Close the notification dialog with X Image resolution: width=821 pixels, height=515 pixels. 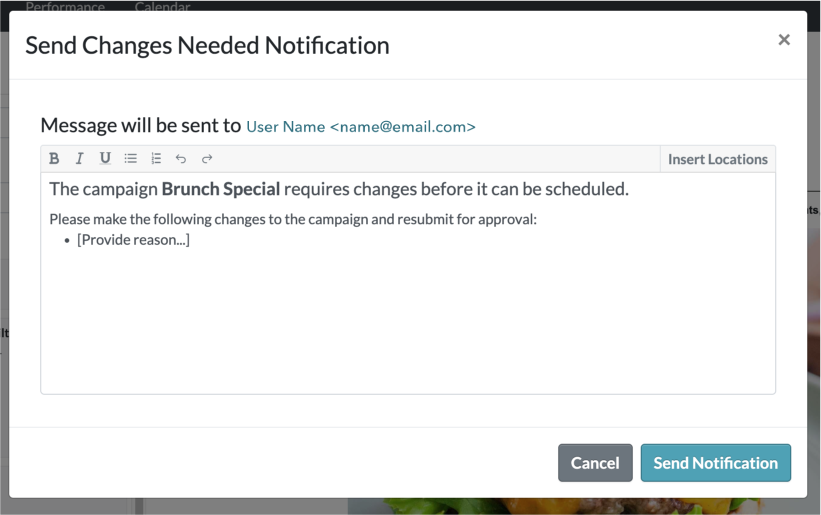784,40
